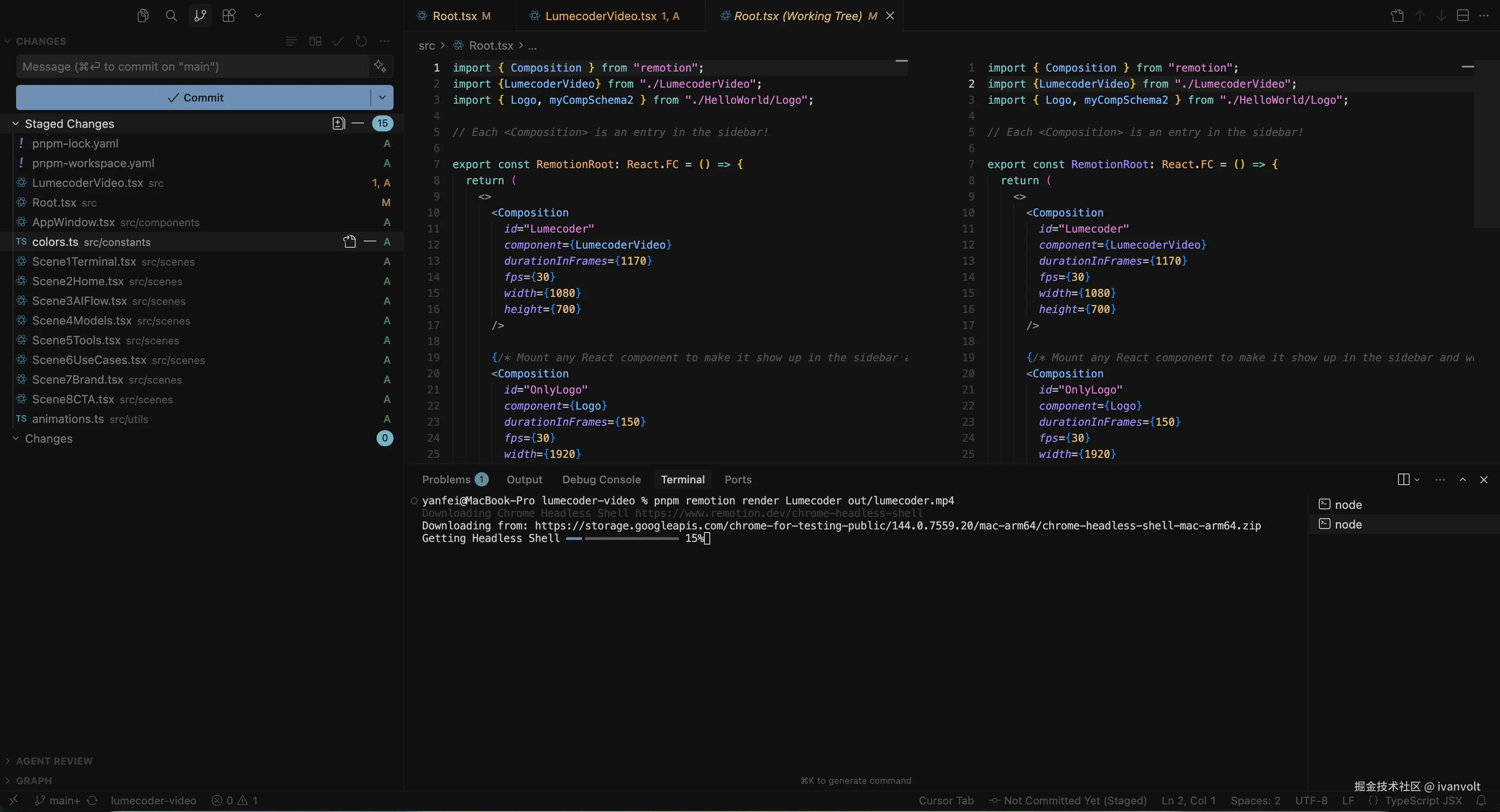Image resolution: width=1500 pixels, height=812 pixels.
Task: Expand the Graph section
Action: tap(34, 781)
